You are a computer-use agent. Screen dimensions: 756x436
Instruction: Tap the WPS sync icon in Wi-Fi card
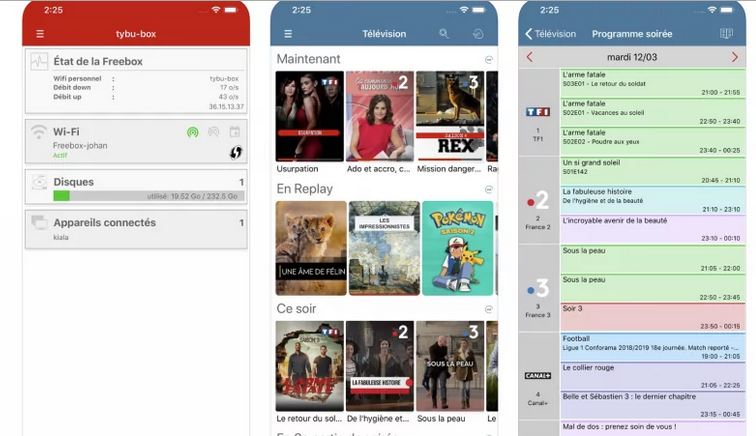click(236, 152)
